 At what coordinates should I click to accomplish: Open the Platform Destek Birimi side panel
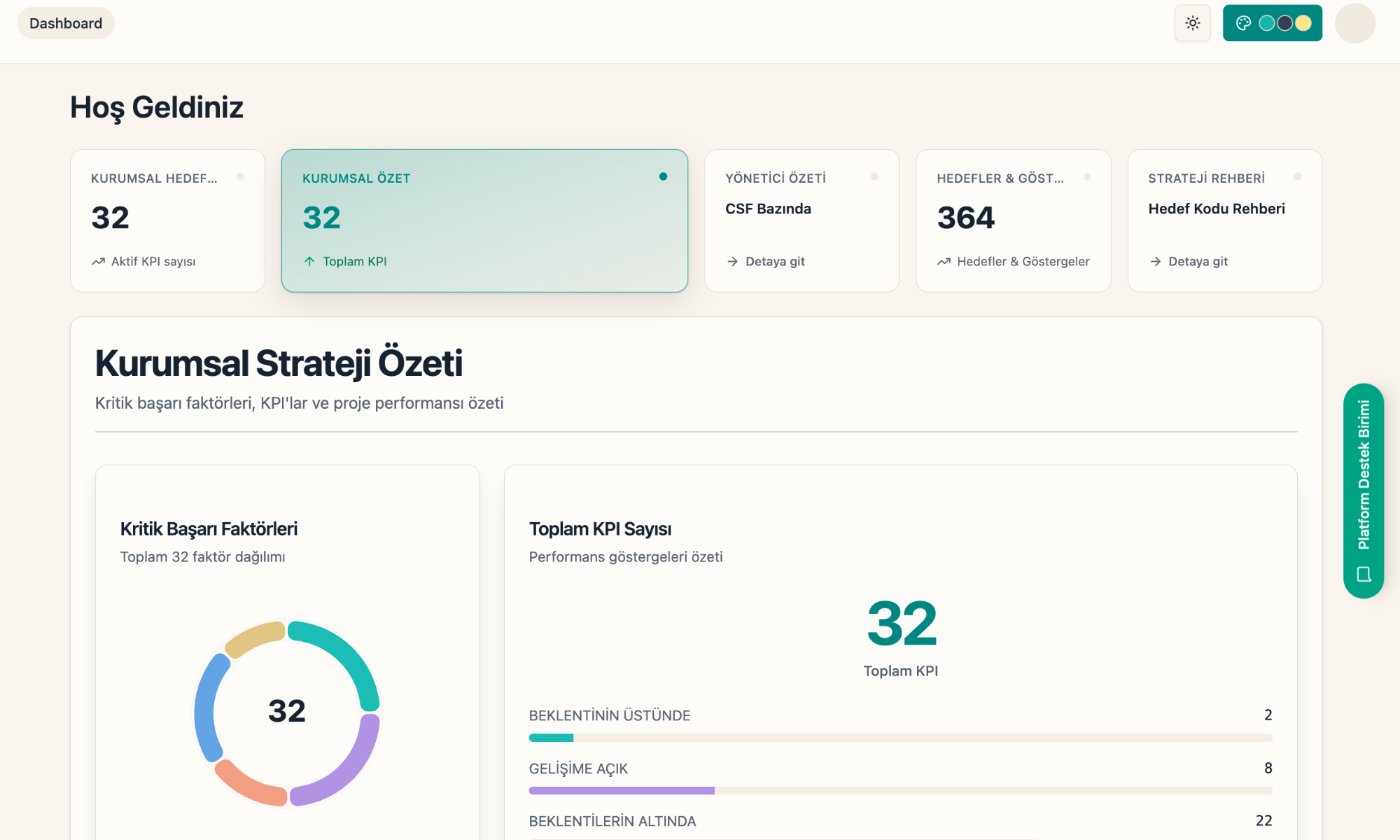coord(1364,490)
